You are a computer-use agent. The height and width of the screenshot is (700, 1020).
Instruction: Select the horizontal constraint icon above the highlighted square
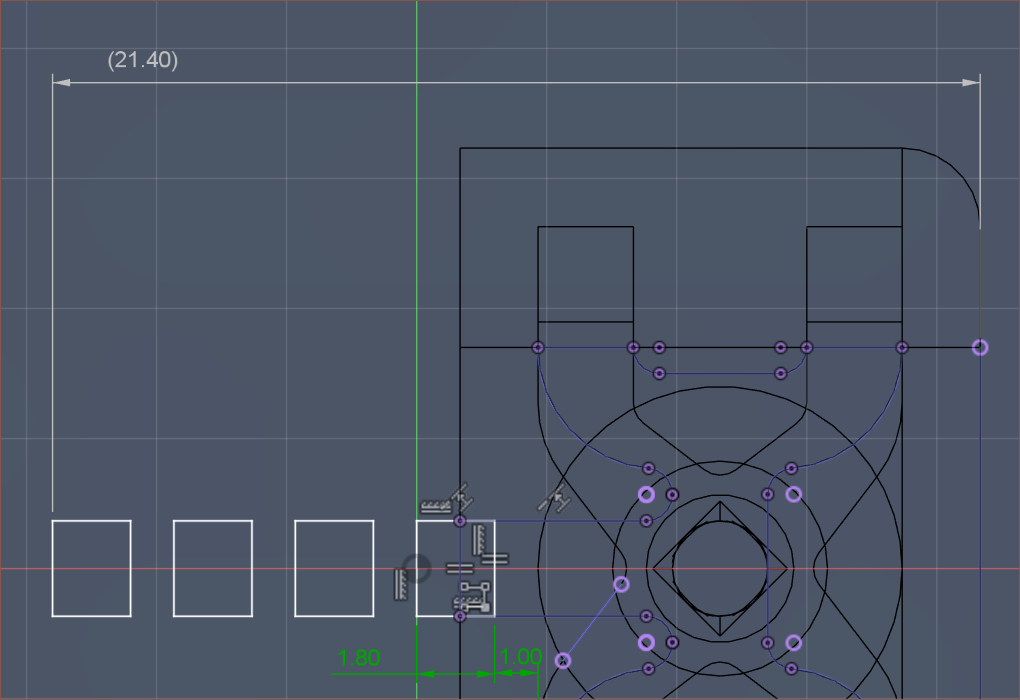point(435,507)
